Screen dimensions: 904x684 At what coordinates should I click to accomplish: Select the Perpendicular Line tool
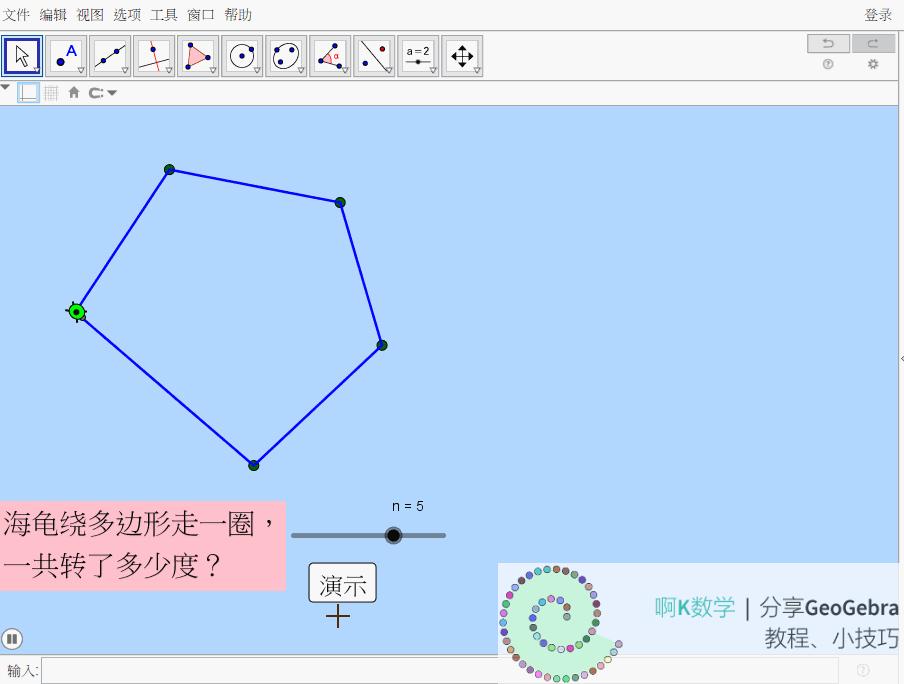[154, 55]
